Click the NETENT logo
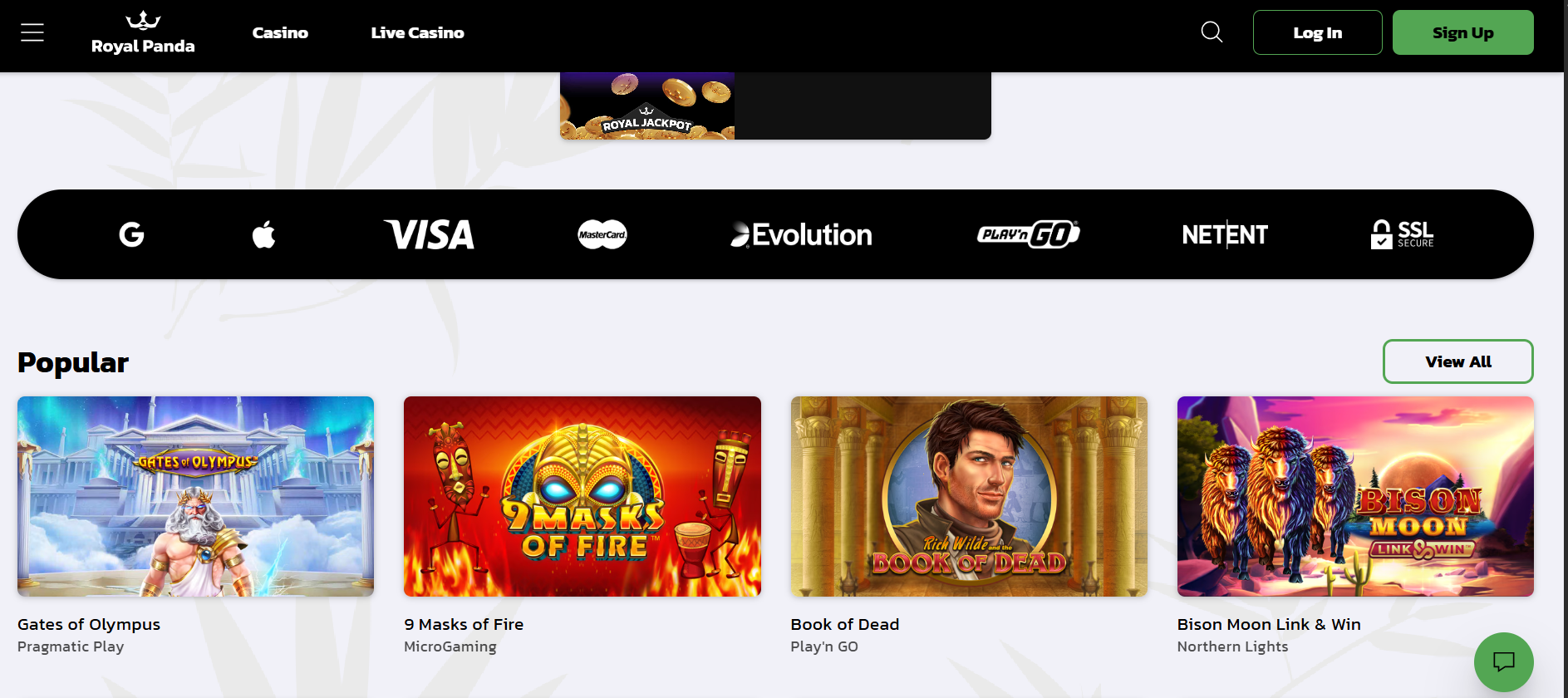Image resolution: width=1568 pixels, height=698 pixels. pyautogui.click(x=1225, y=235)
